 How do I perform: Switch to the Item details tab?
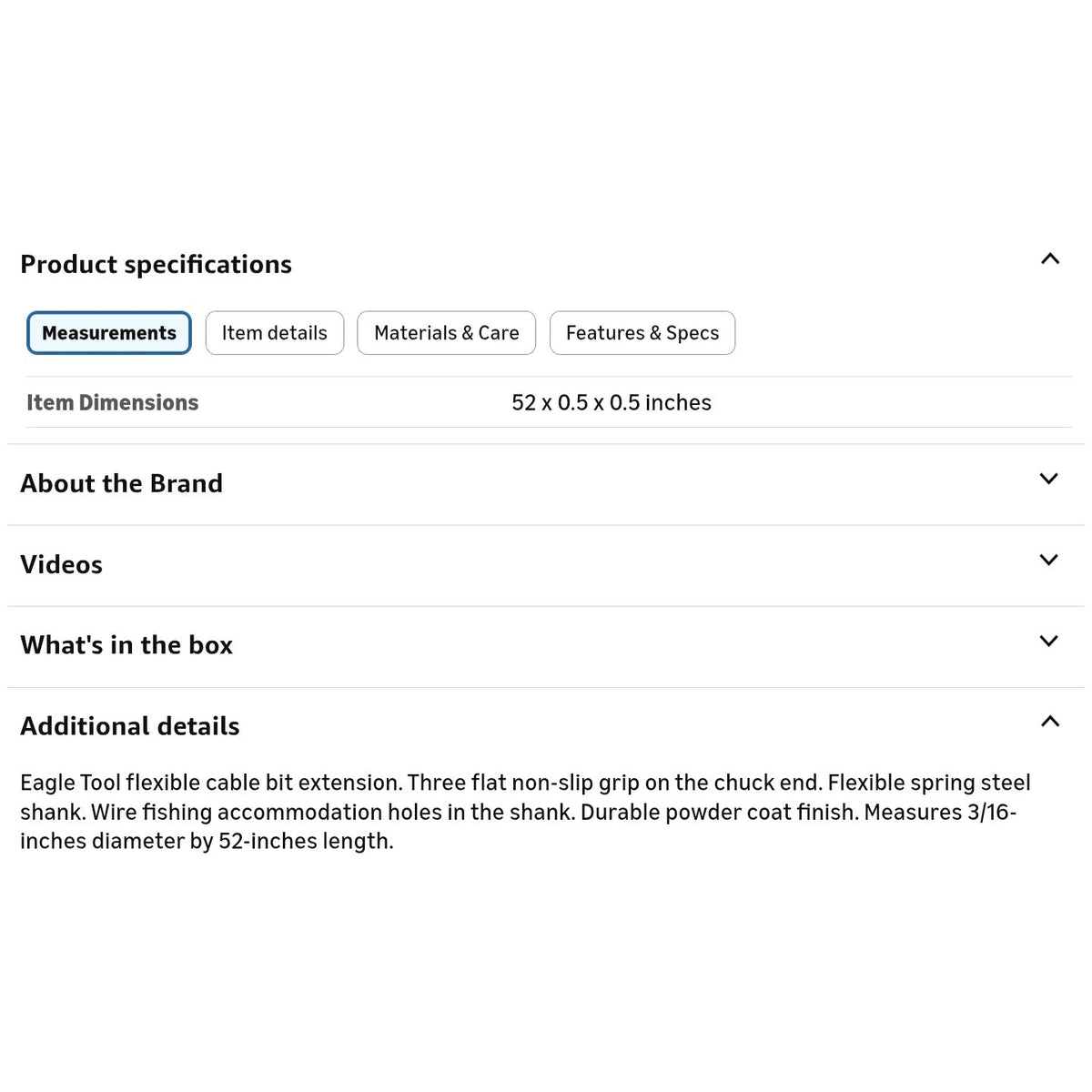275,333
